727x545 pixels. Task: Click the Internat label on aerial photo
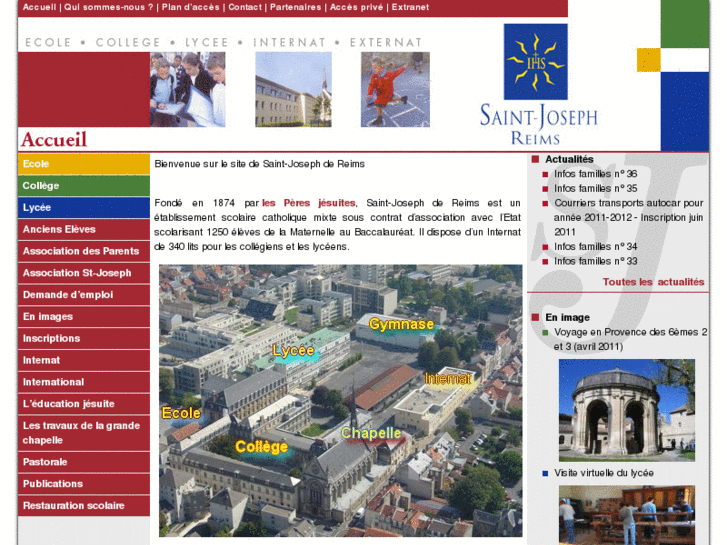pos(448,378)
